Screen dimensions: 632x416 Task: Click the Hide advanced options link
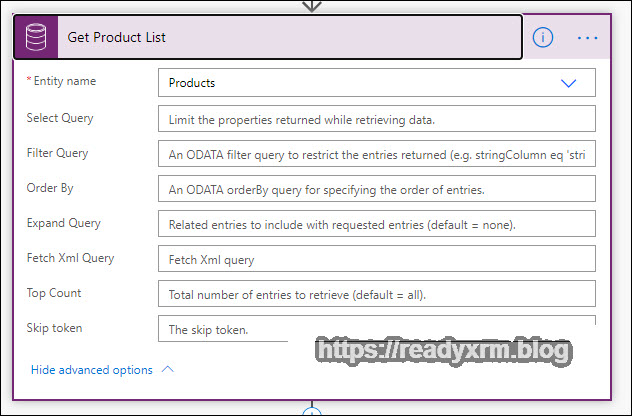point(92,370)
